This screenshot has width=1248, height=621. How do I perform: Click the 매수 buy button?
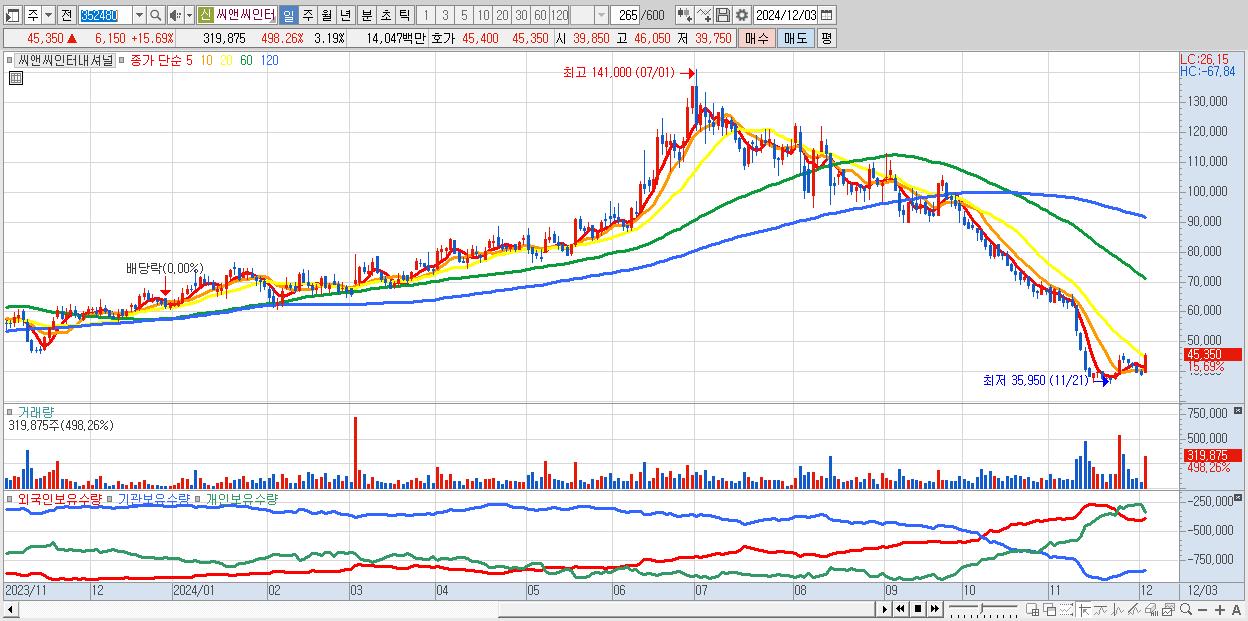pyautogui.click(x=758, y=38)
